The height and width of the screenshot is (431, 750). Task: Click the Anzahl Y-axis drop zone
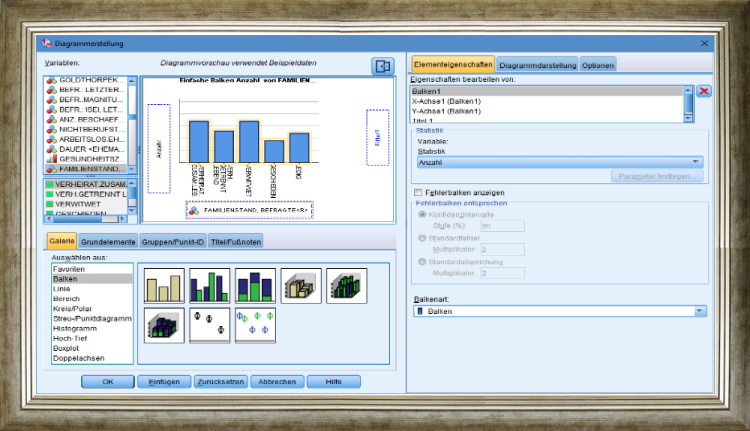pos(159,149)
